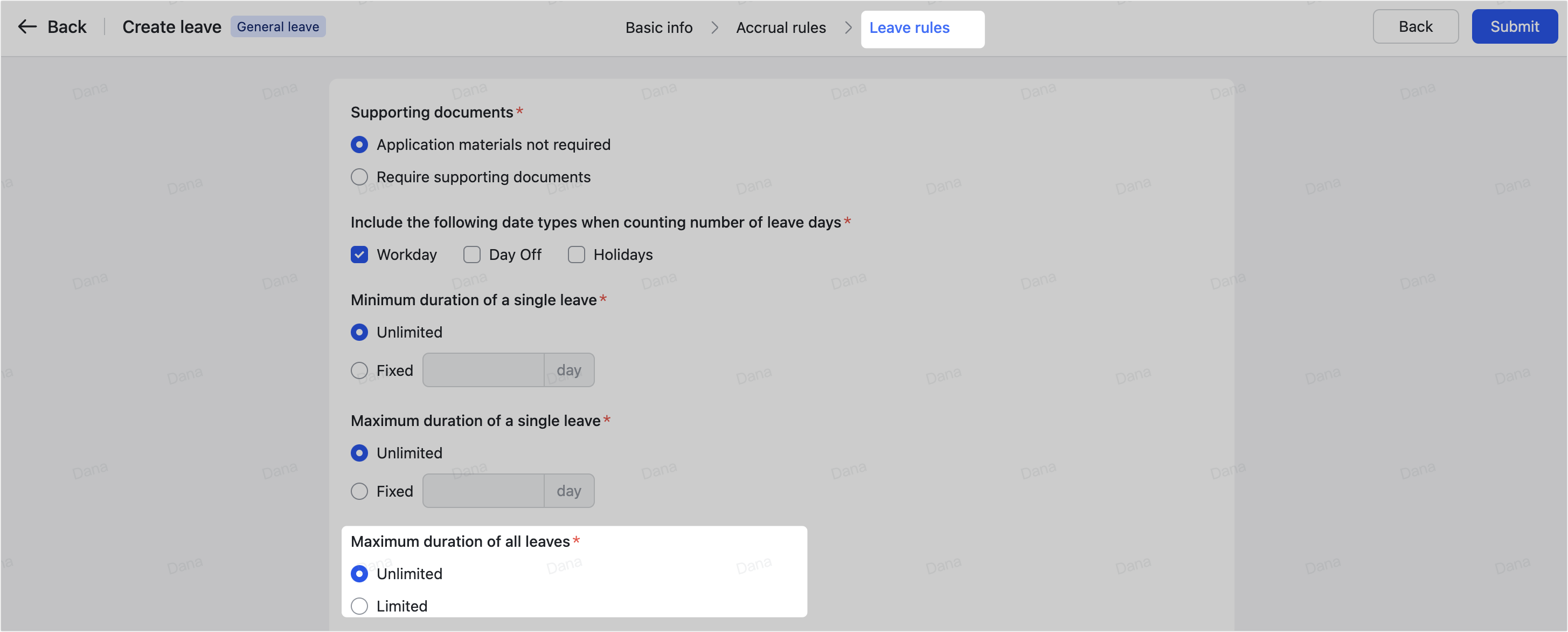Click the Back button near Submit
The height and width of the screenshot is (632, 1568).
(x=1415, y=26)
